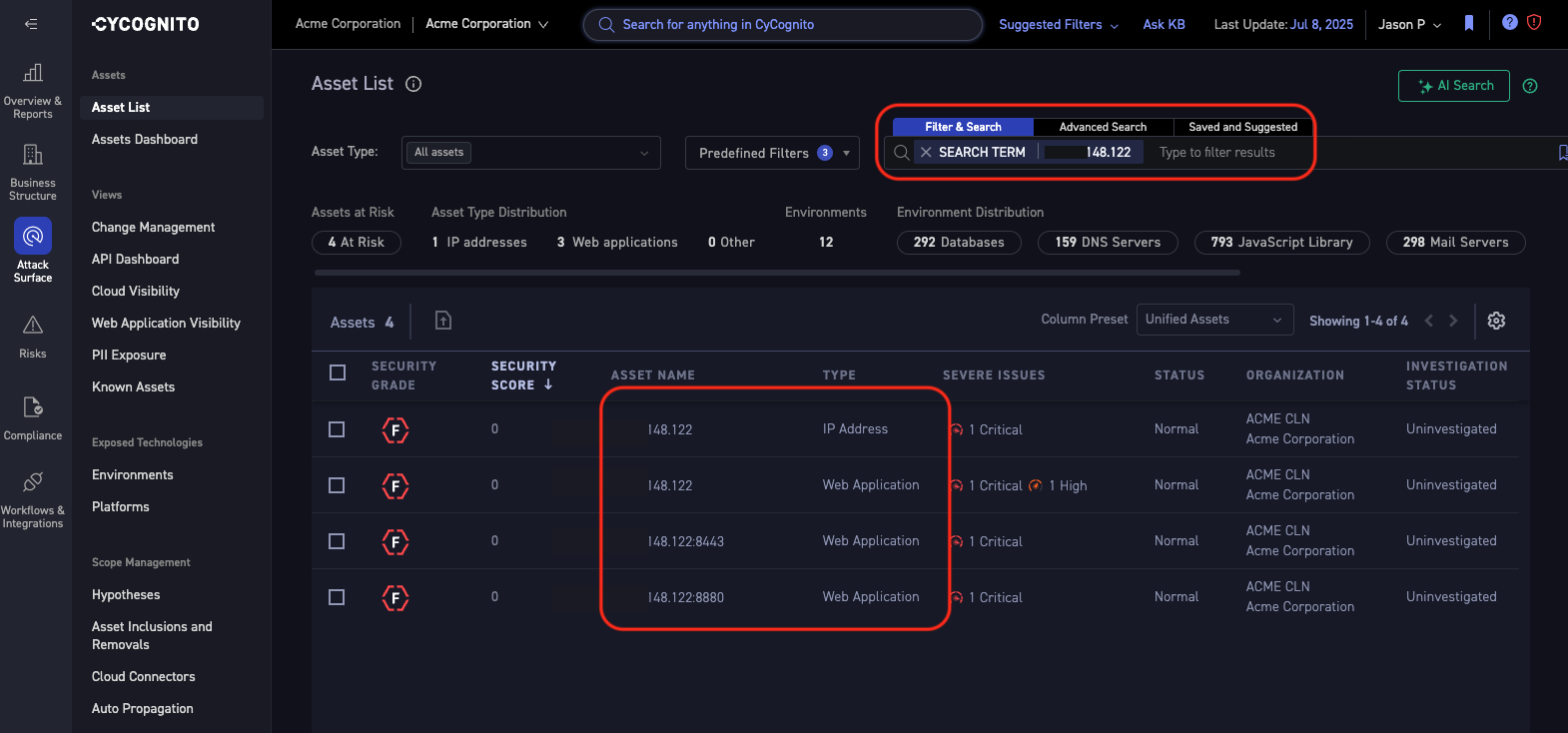Open Attack Surface section

pyautogui.click(x=33, y=251)
